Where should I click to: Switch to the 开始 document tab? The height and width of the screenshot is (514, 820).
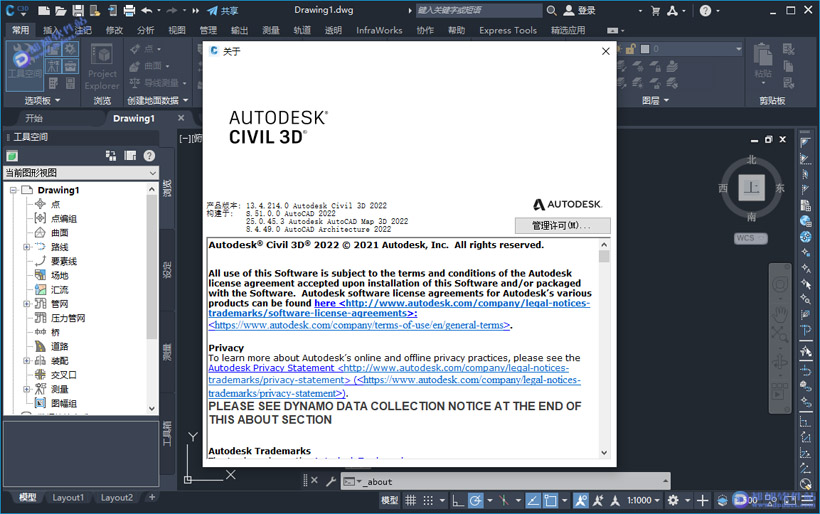pos(33,118)
